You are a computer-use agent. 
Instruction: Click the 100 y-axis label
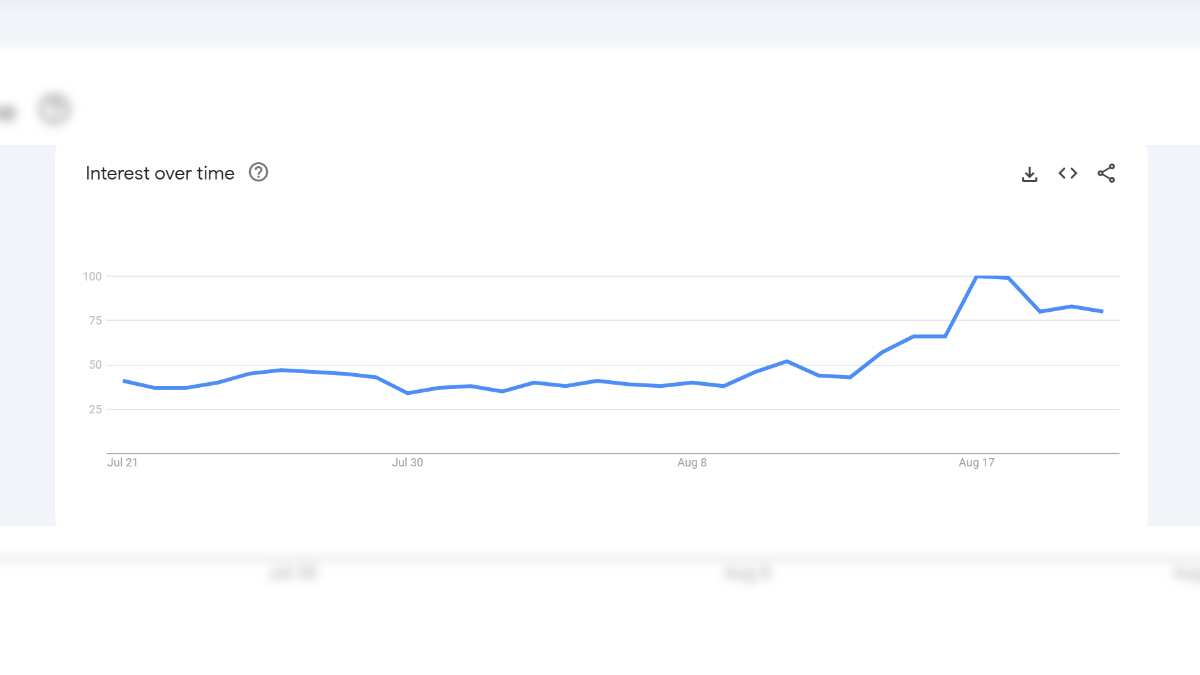pos(92,276)
